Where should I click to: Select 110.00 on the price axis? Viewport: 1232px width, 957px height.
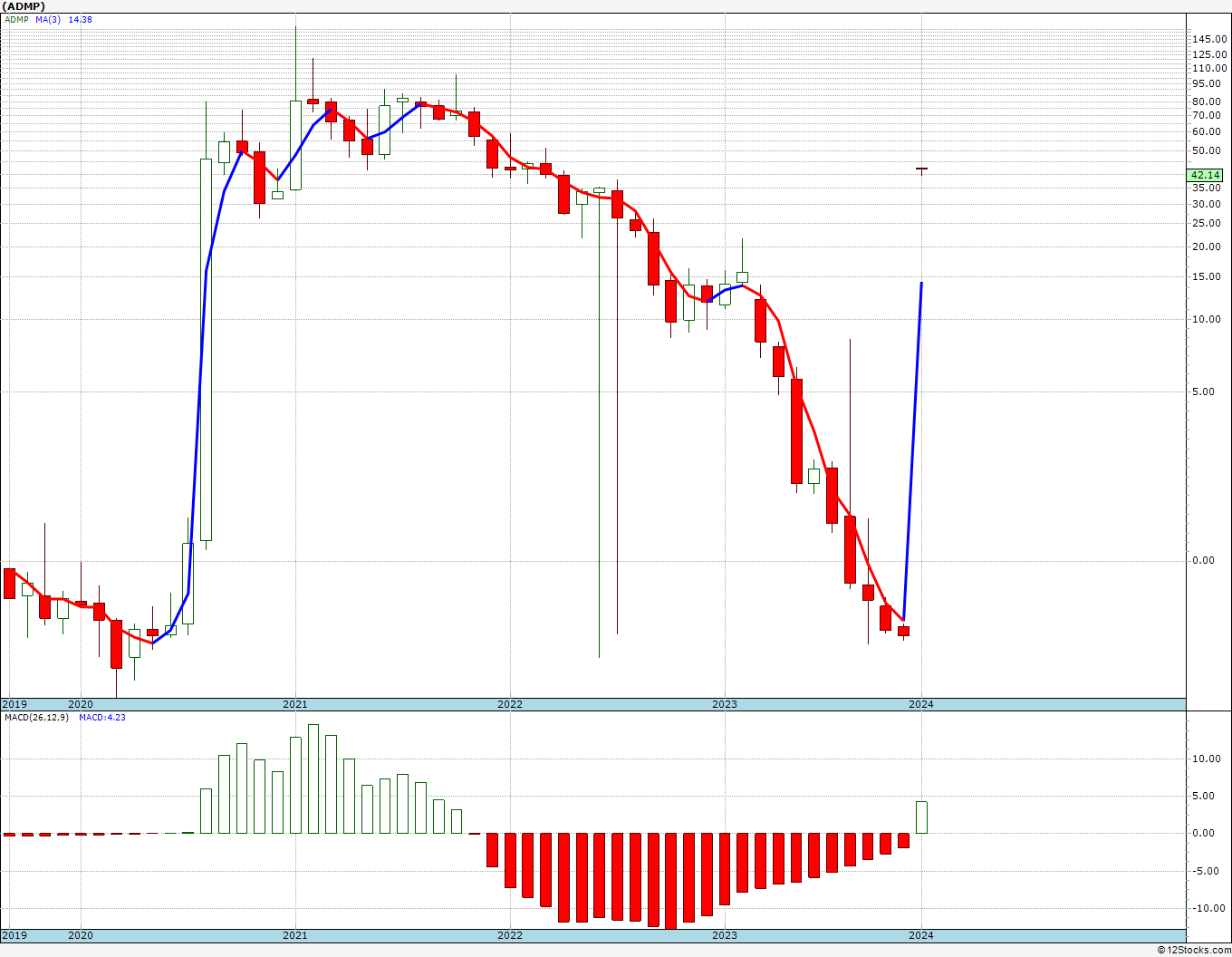(1208, 68)
